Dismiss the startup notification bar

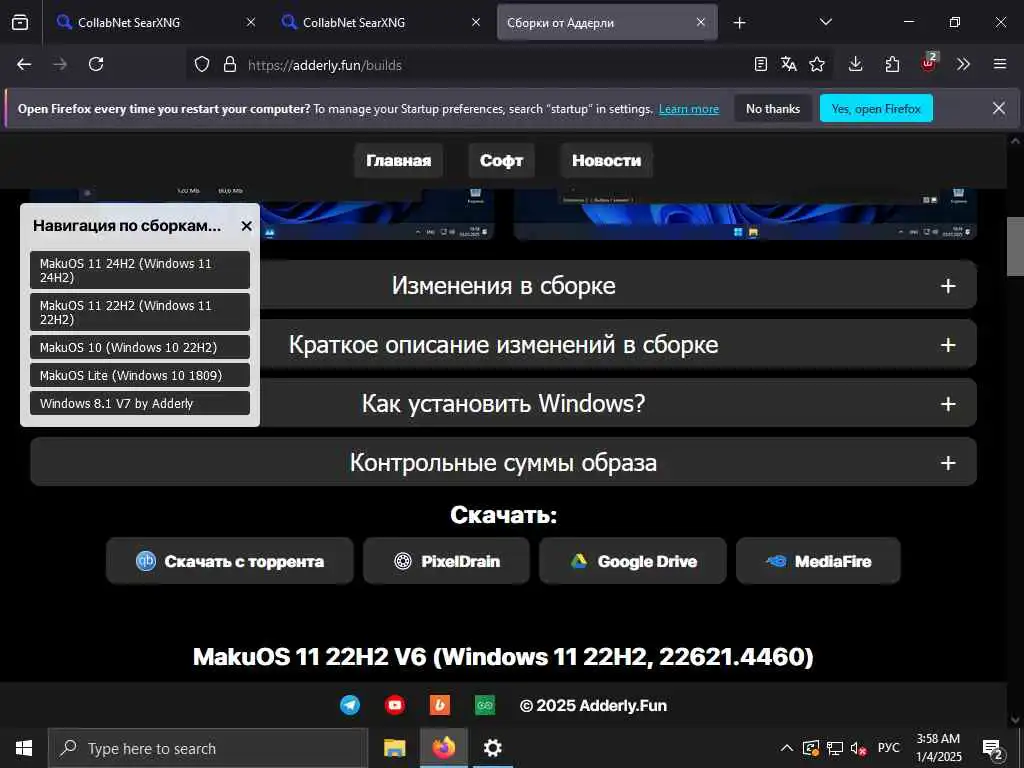pyautogui.click(x=999, y=108)
